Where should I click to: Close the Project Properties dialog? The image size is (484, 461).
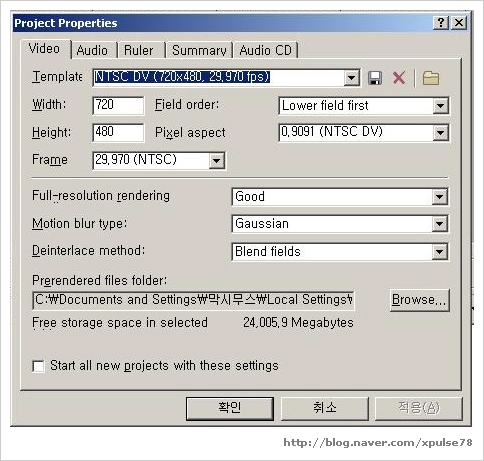459,23
